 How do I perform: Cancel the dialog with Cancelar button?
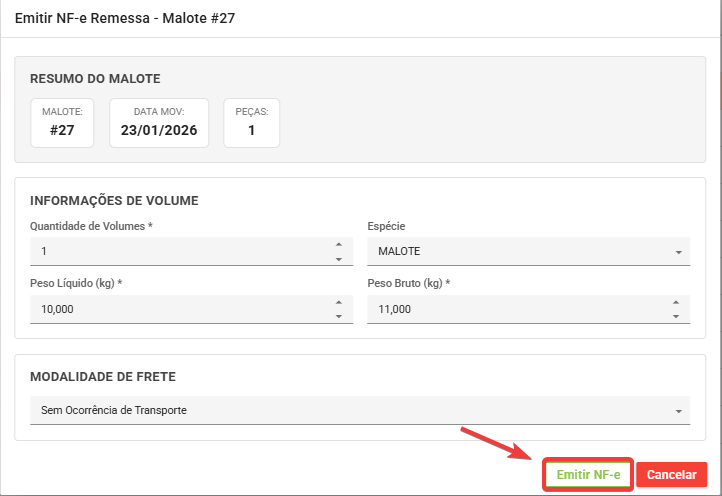(x=671, y=475)
